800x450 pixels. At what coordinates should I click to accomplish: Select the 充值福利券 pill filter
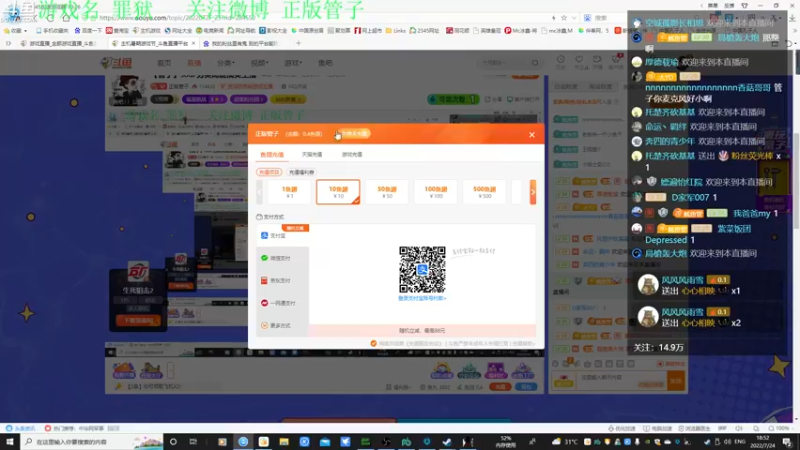tap(302, 172)
